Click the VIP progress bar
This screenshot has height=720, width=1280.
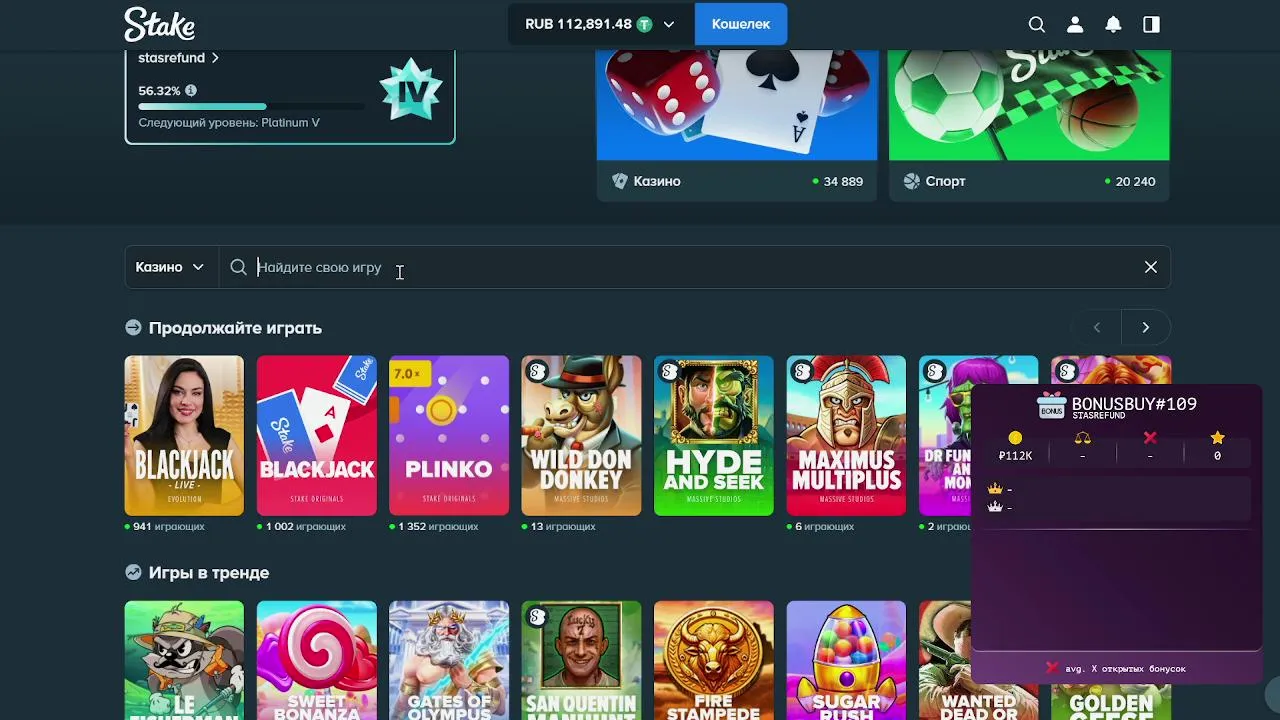[251, 106]
